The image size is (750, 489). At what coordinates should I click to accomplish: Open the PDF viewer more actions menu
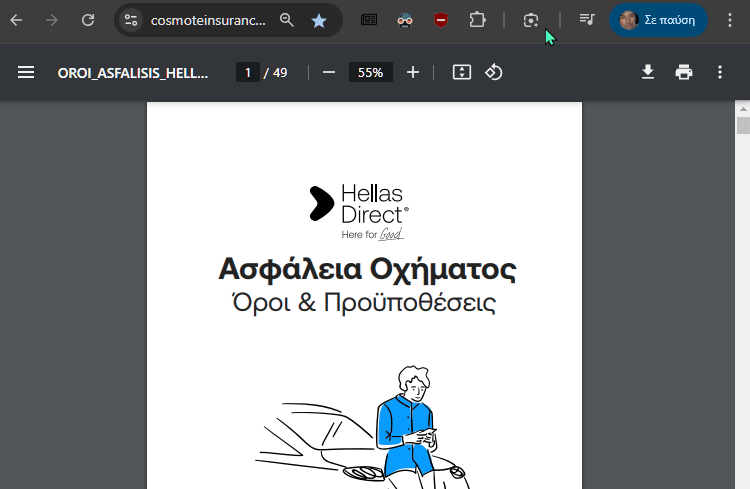[720, 72]
